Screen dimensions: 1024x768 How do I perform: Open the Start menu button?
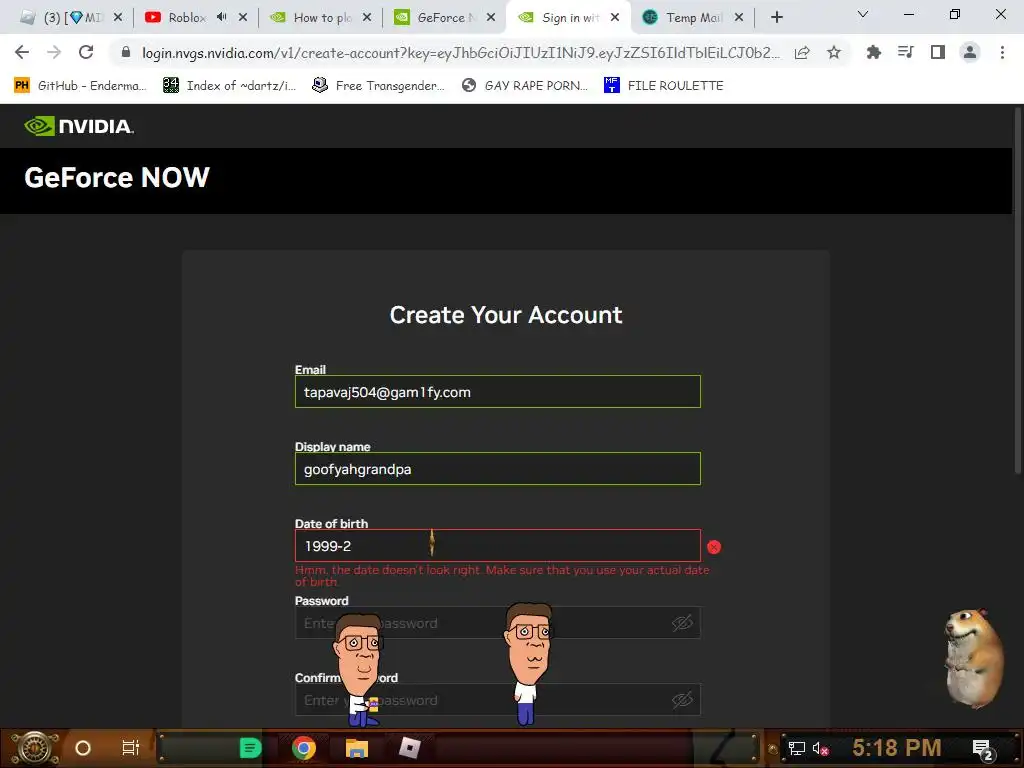pyautogui.click(x=35, y=748)
